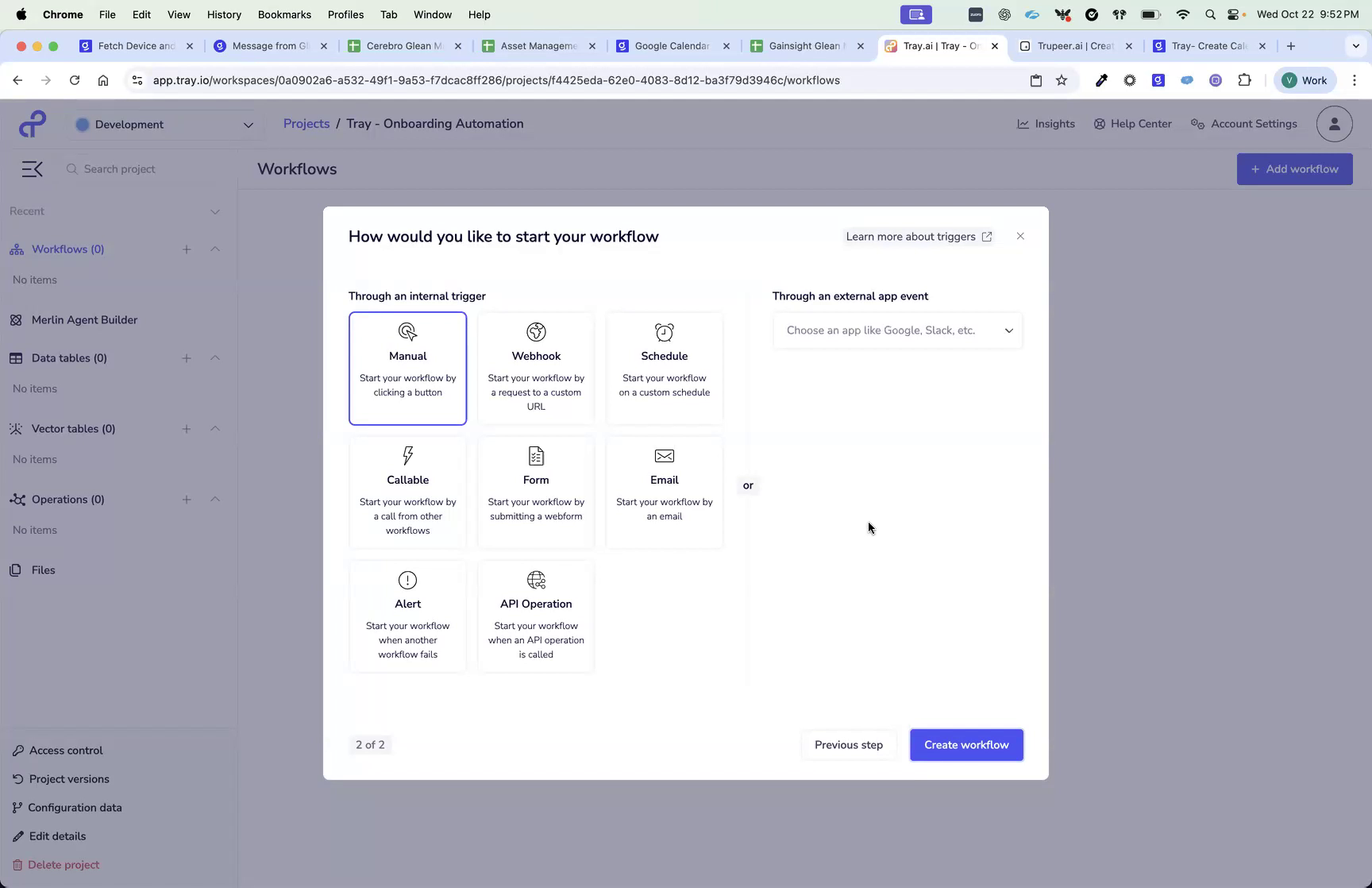Click the Create workflow button
Viewport: 1372px width, 888px height.
click(x=965, y=744)
